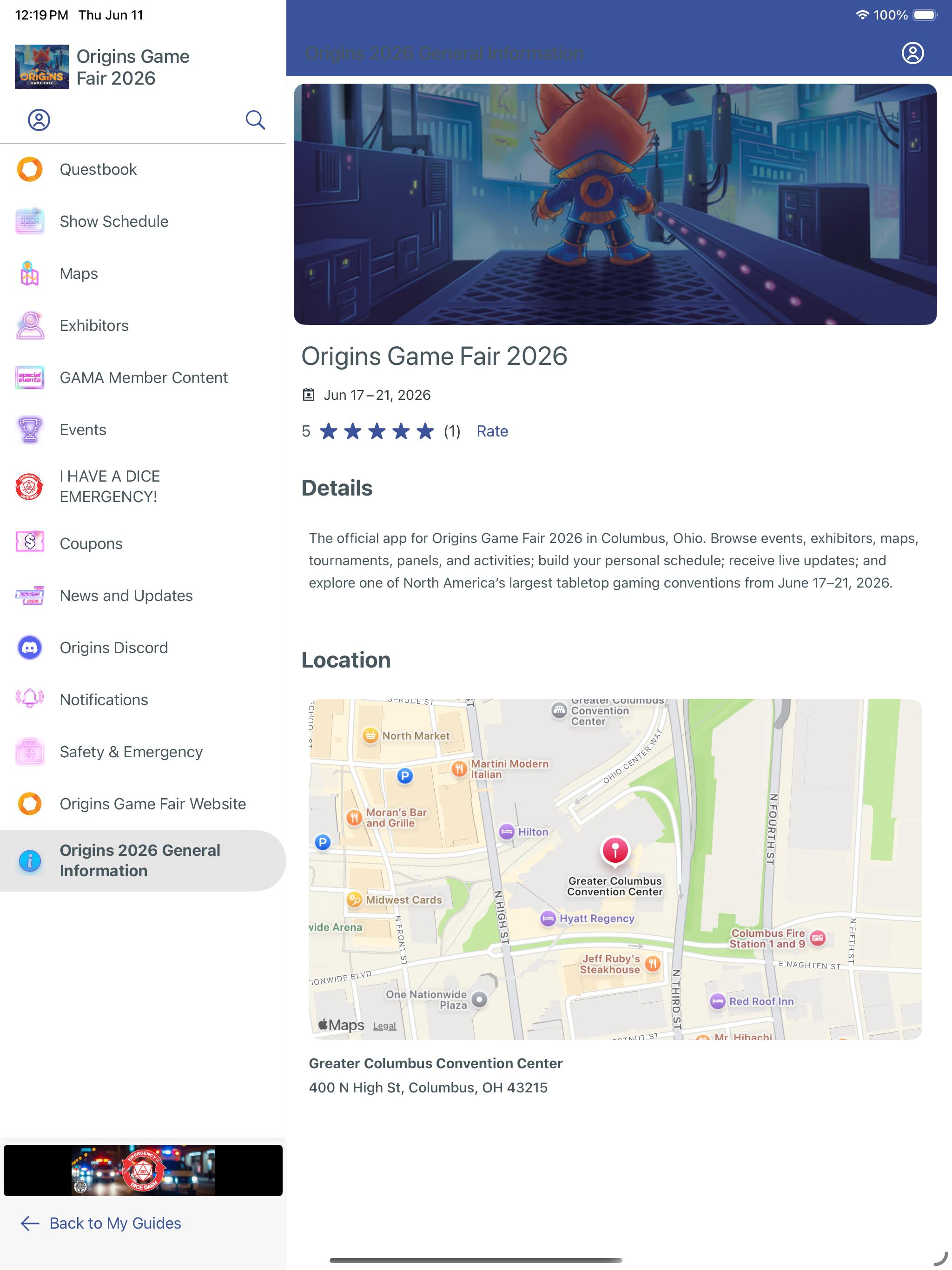Tap the address "400 N High St, Columbus, OH 43215"
The height and width of the screenshot is (1270, 952).
click(x=428, y=1087)
